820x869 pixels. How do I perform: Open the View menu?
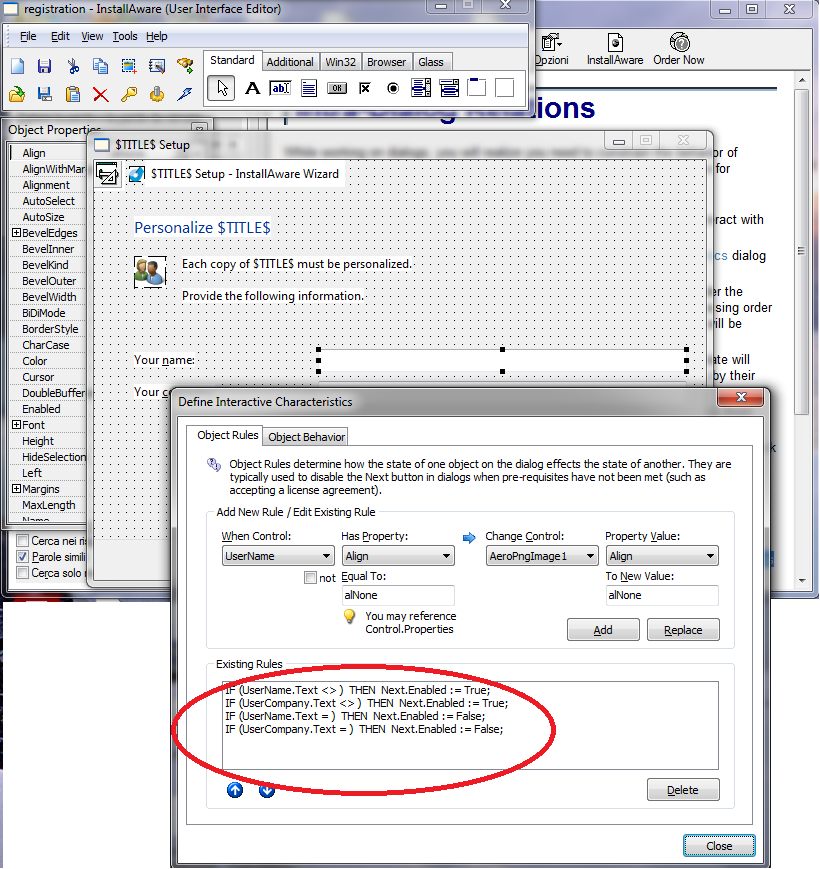92,37
